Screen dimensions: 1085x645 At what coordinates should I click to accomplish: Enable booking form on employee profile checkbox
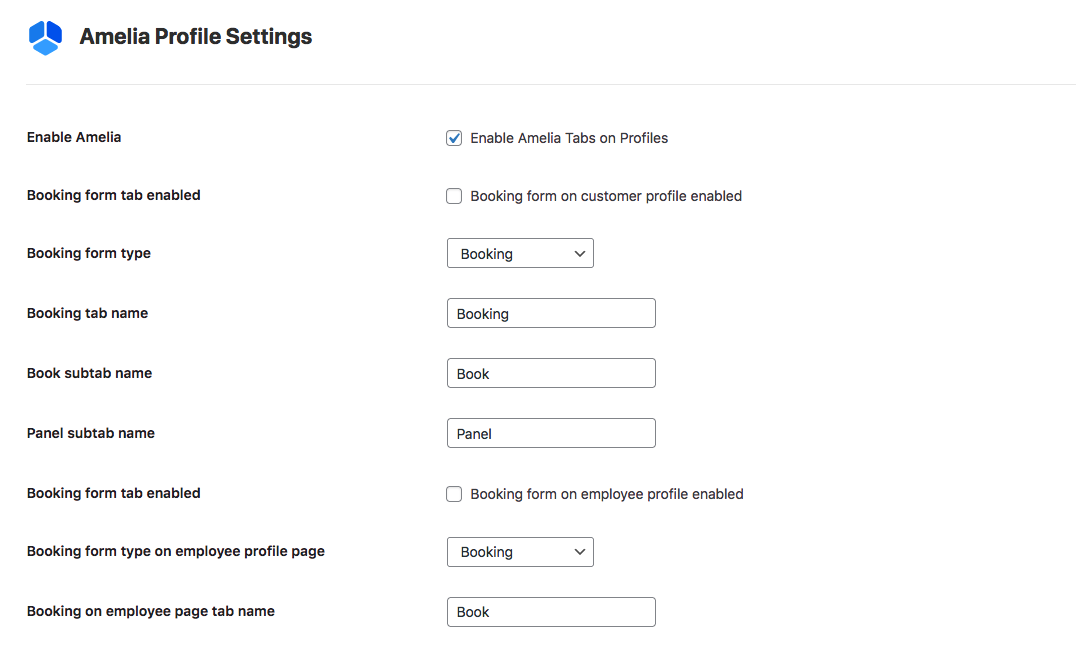coord(454,494)
